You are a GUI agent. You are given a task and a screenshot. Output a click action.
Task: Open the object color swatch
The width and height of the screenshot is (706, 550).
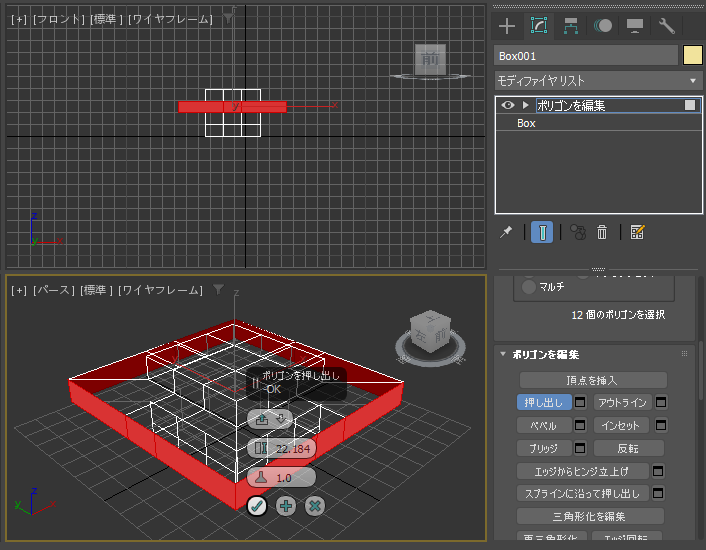[x=692, y=56]
